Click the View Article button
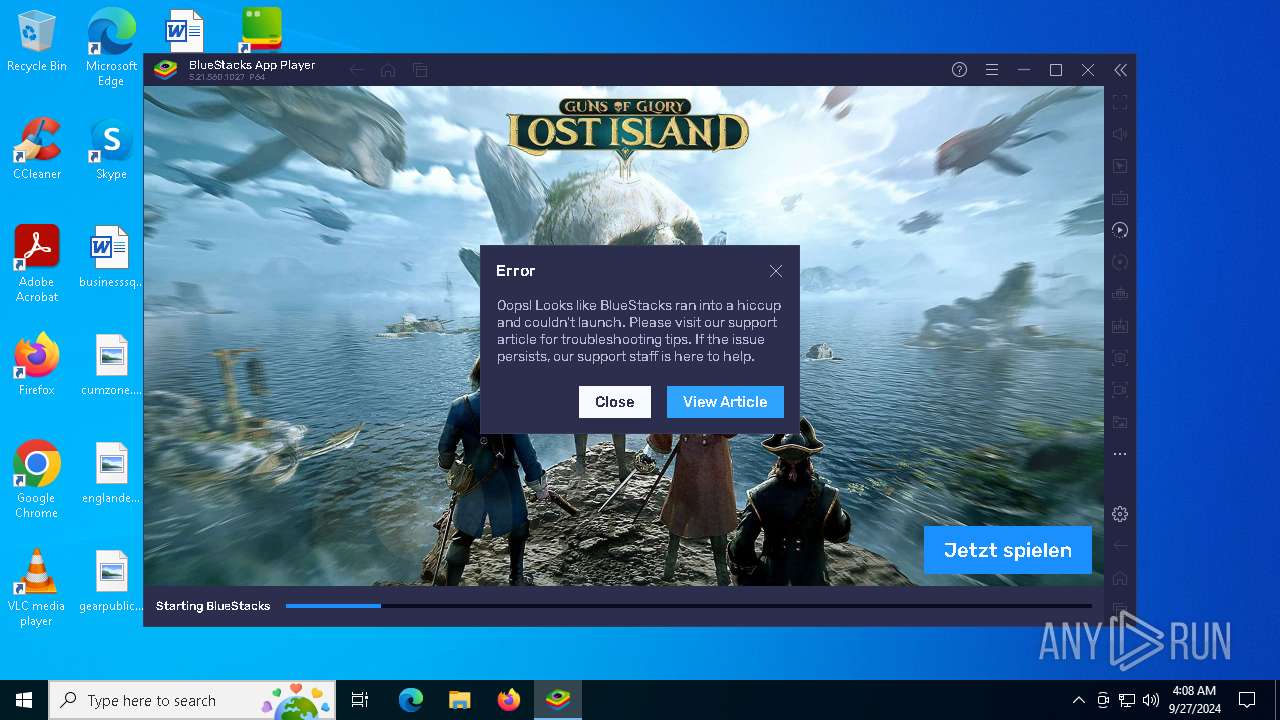The image size is (1280, 720). [725, 402]
